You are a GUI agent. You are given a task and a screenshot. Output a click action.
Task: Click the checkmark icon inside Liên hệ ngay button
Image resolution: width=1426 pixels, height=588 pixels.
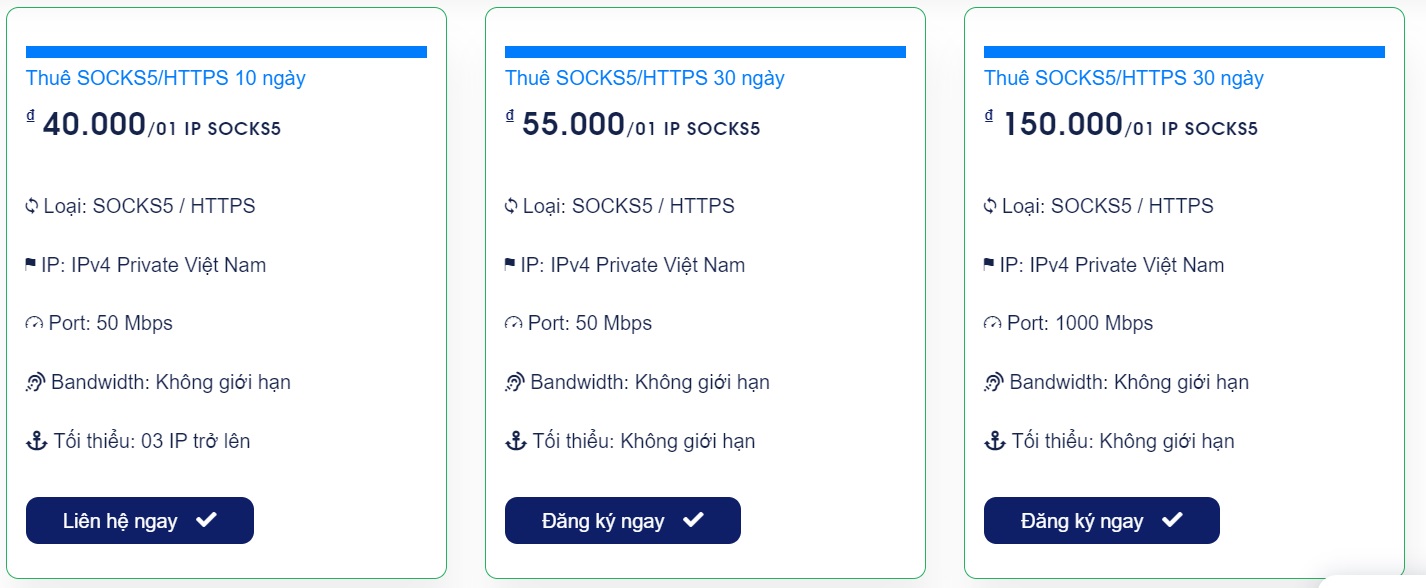[x=208, y=520]
